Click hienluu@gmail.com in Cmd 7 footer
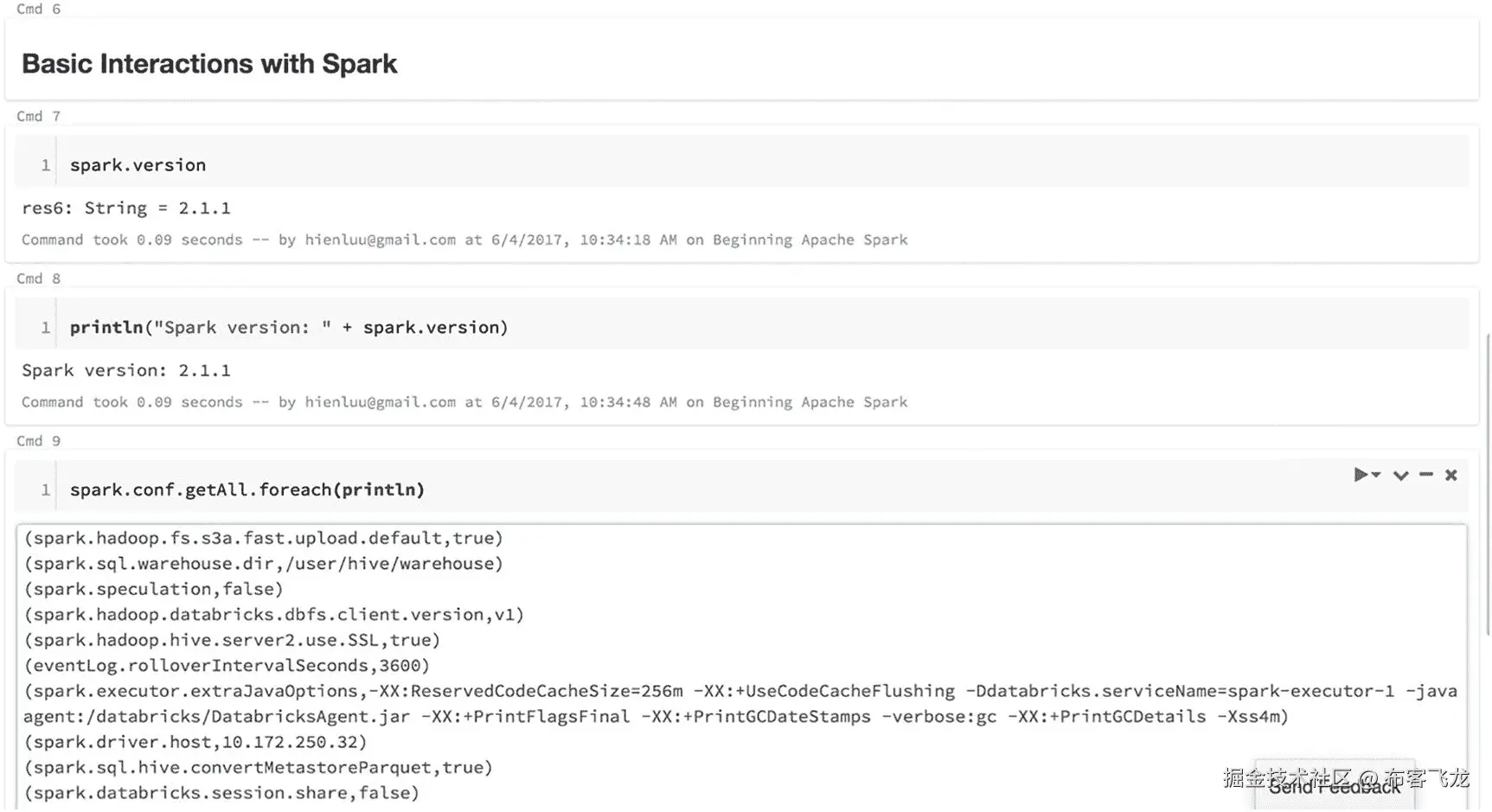1492x812 pixels. point(381,240)
